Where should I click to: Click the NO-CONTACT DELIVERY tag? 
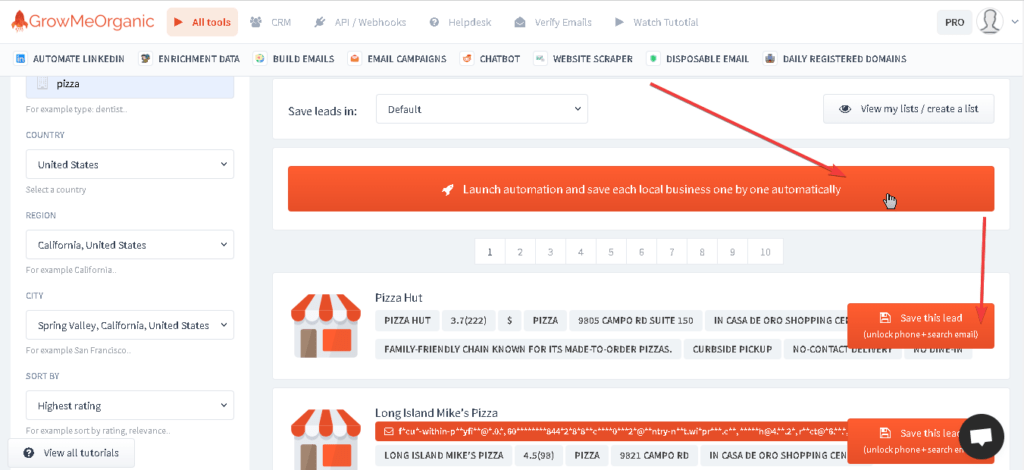pos(842,349)
